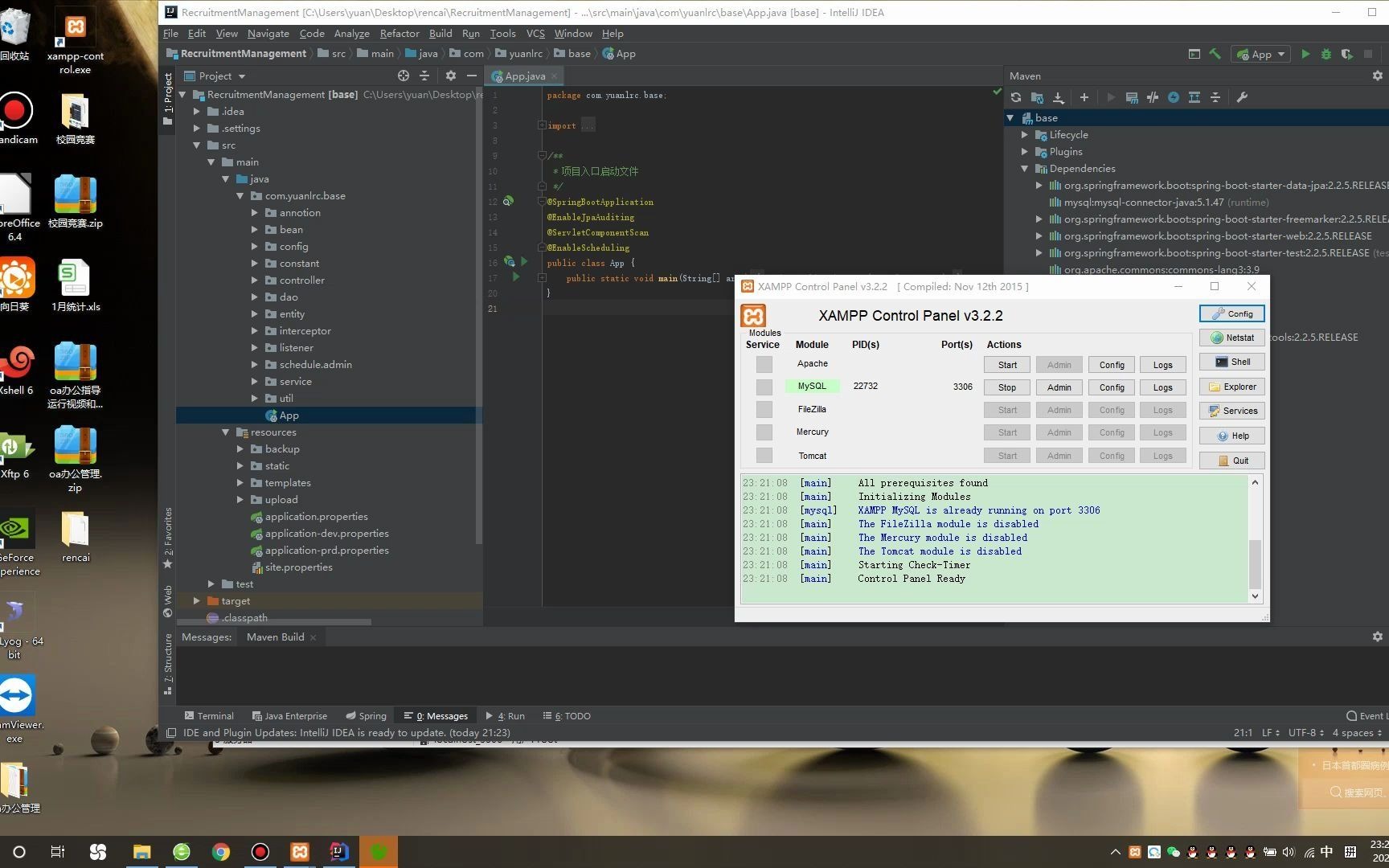Open IntelliJ IDEA from the taskbar
This screenshot has width=1389, height=868.
pos(339,851)
